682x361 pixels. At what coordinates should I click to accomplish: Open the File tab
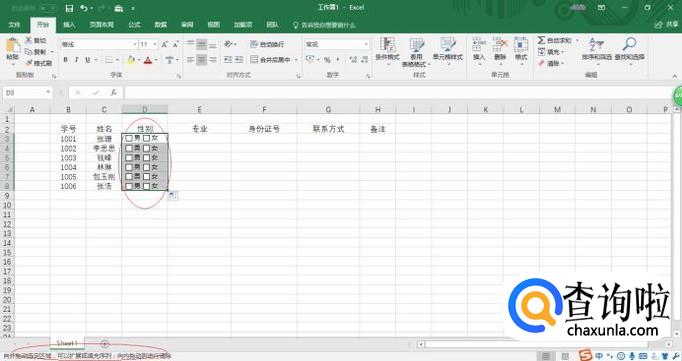tap(14, 25)
